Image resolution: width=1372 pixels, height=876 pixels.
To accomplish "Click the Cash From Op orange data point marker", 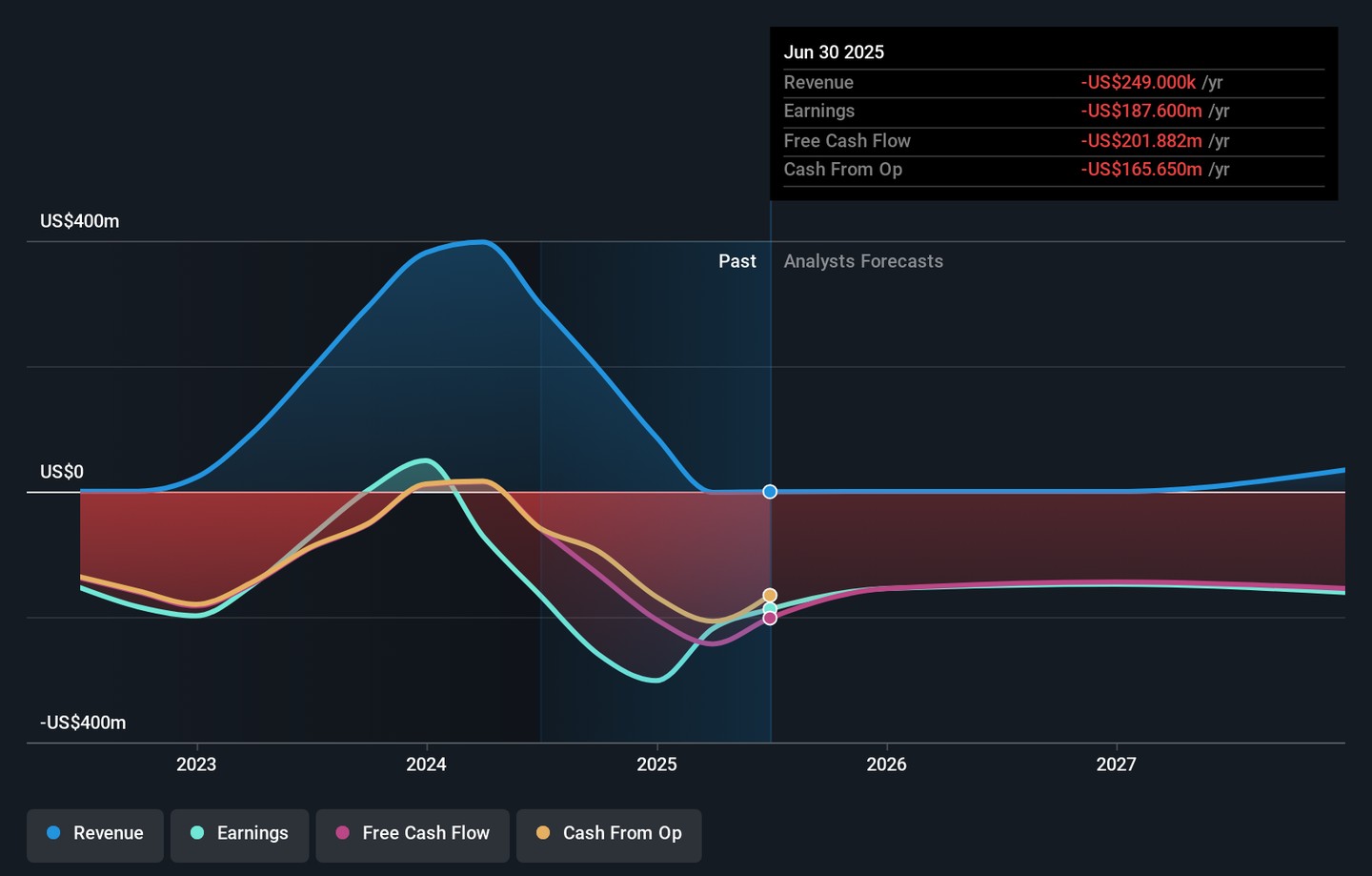I will tap(770, 596).
